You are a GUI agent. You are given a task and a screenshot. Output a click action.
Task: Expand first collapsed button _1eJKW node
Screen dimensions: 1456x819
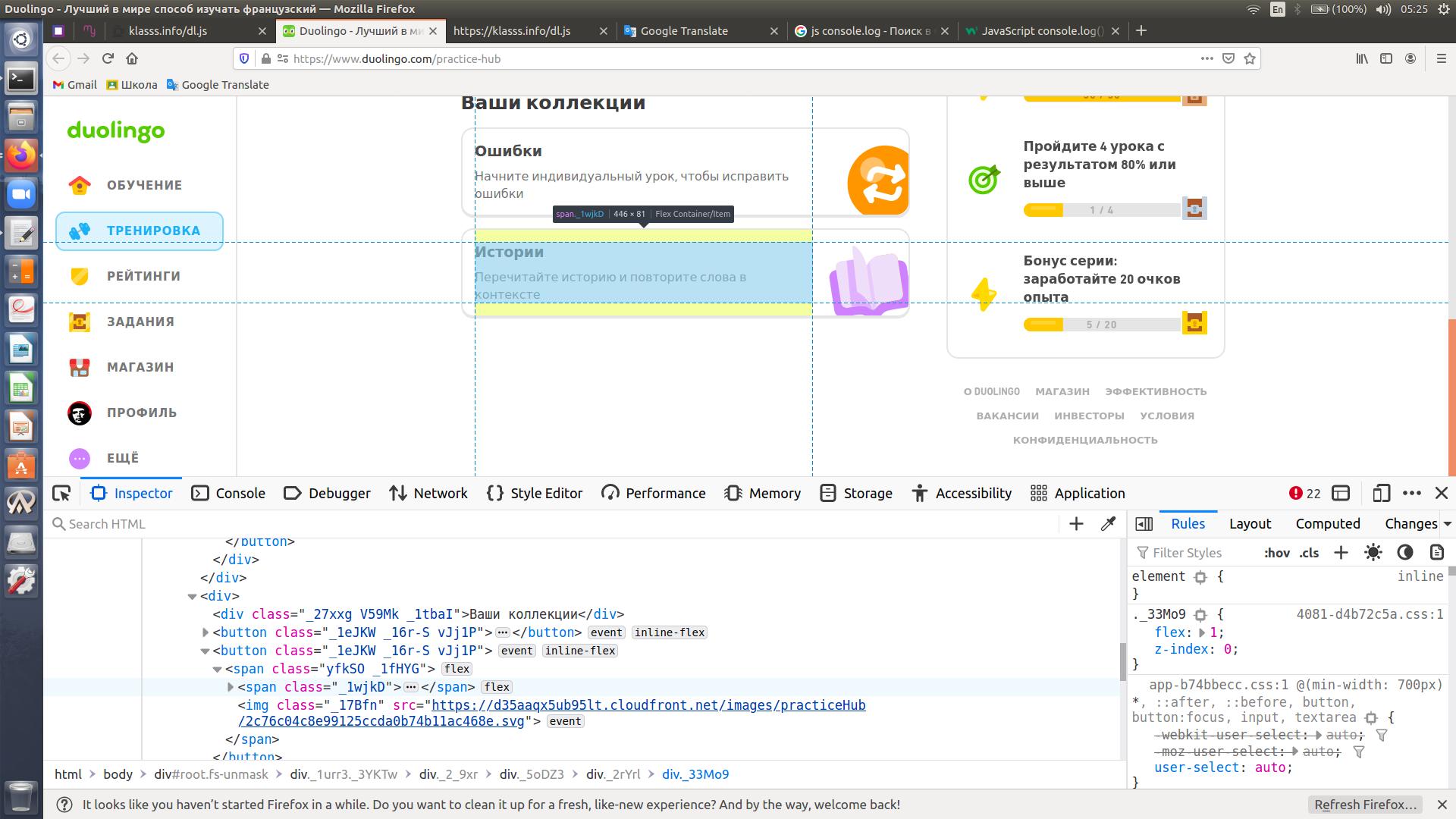206,632
